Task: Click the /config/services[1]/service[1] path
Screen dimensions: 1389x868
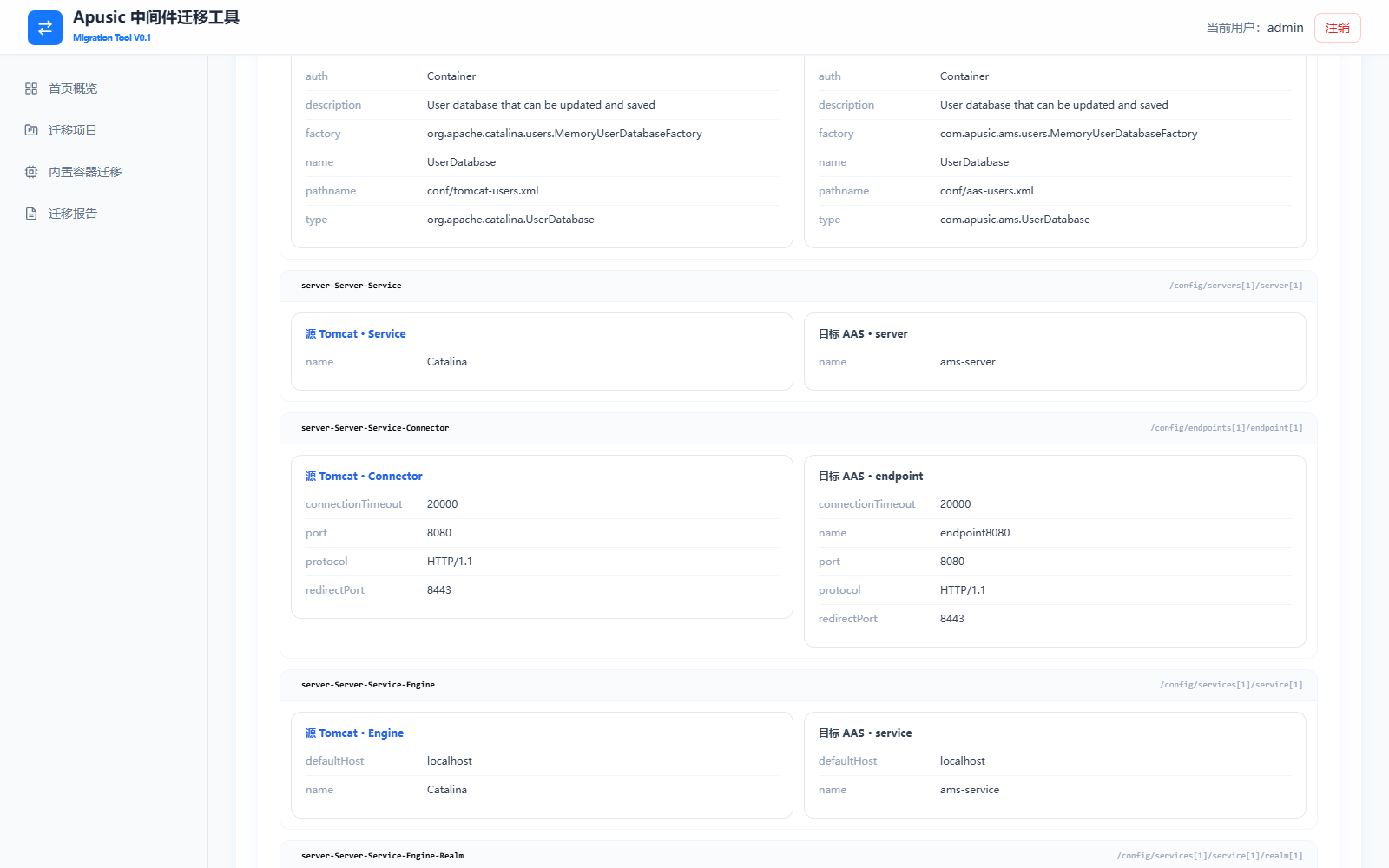Action: (x=1231, y=685)
